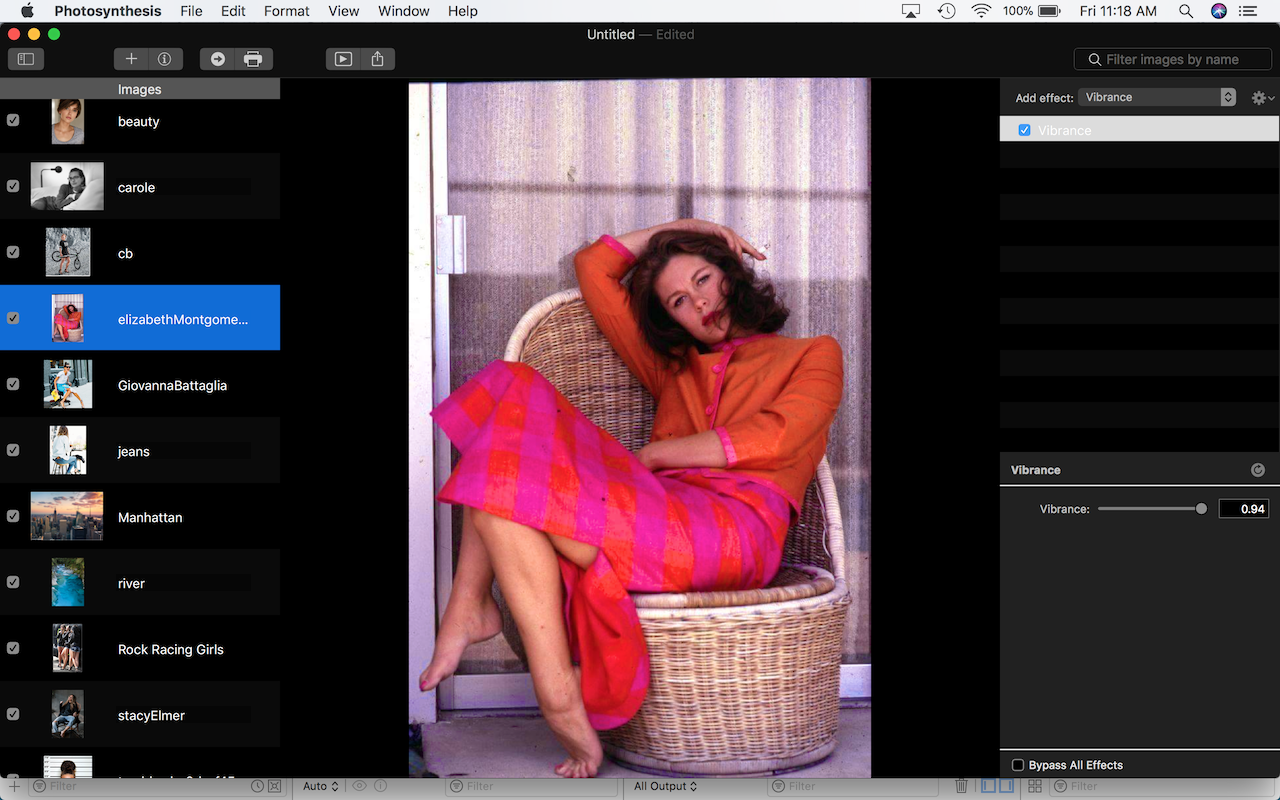Open the Info inspector icon next to plus
Image resolution: width=1280 pixels, height=800 pixels.
coord(164,59)
